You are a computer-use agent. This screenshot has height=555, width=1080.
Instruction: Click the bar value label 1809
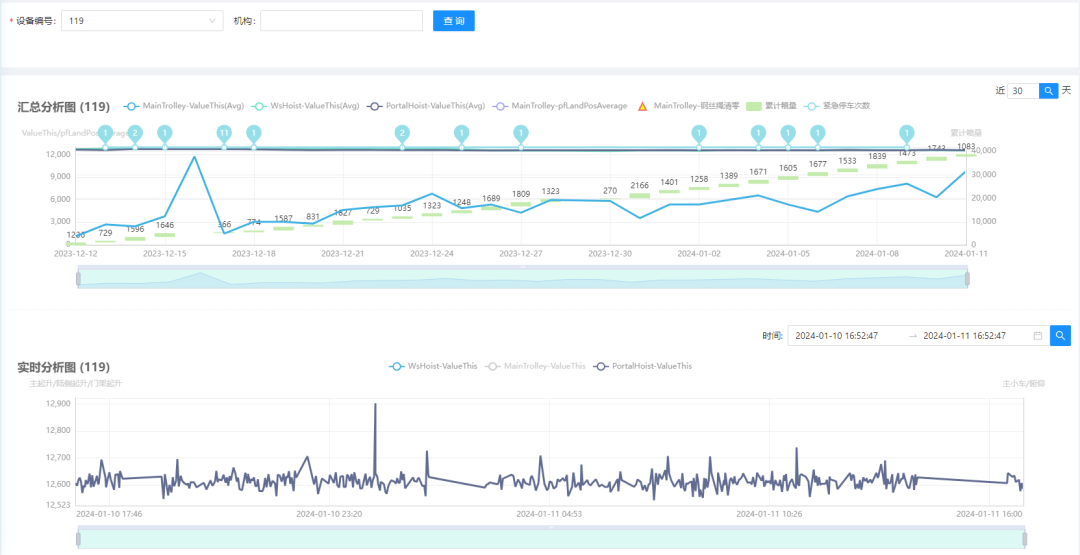click(521, 194)
